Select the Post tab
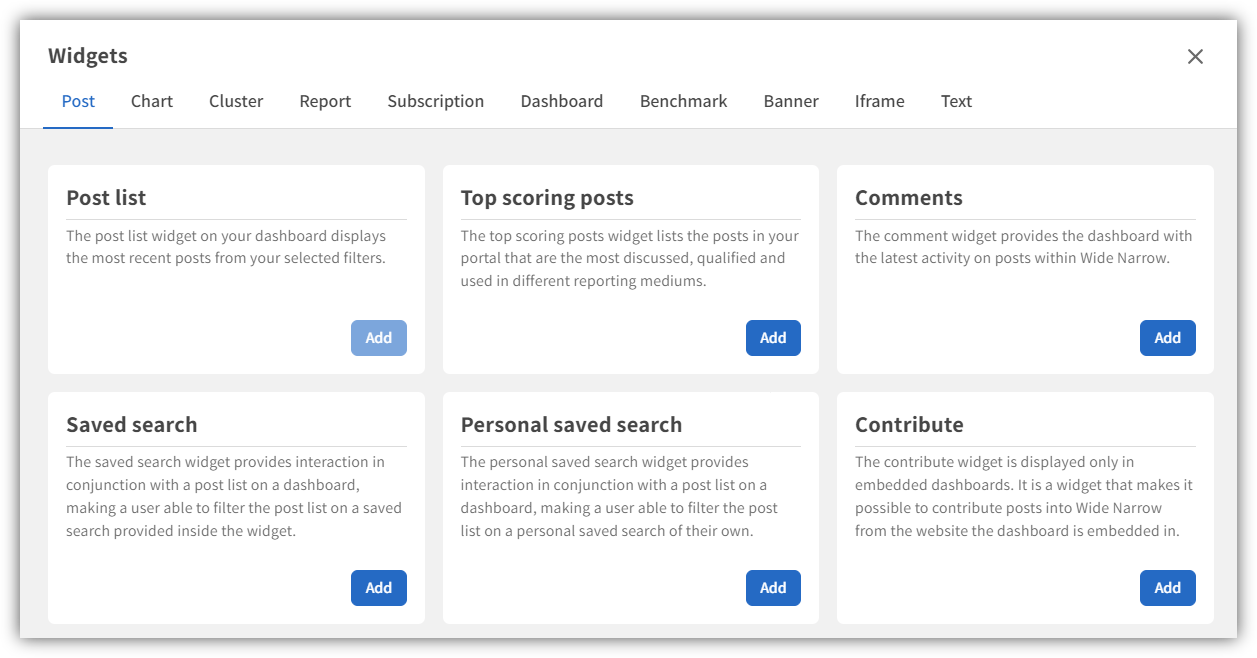Viewport: 1257px width, 658px height. pos(78,101)
